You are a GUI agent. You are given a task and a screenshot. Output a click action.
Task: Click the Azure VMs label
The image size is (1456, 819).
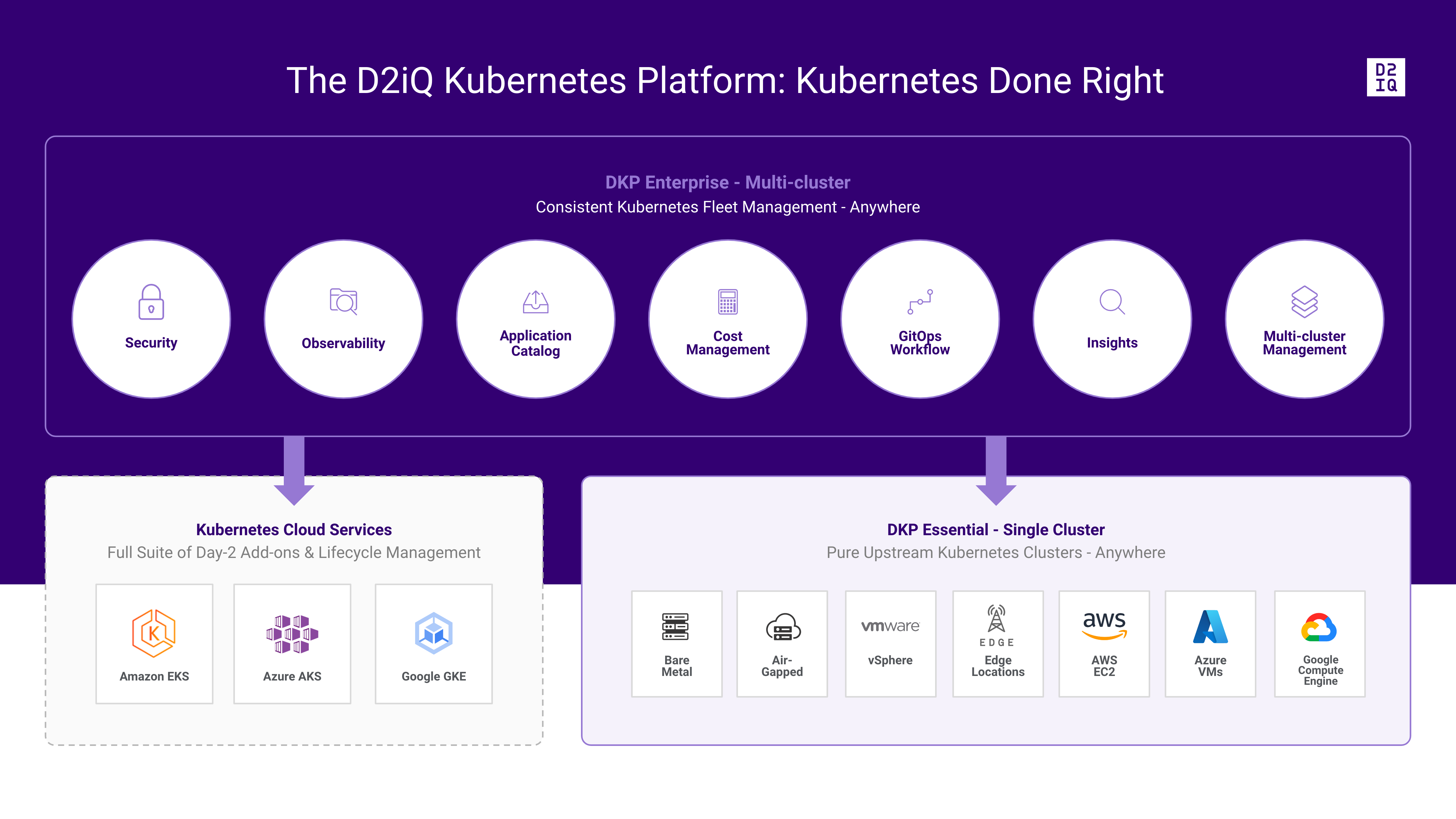point(1210,666)
